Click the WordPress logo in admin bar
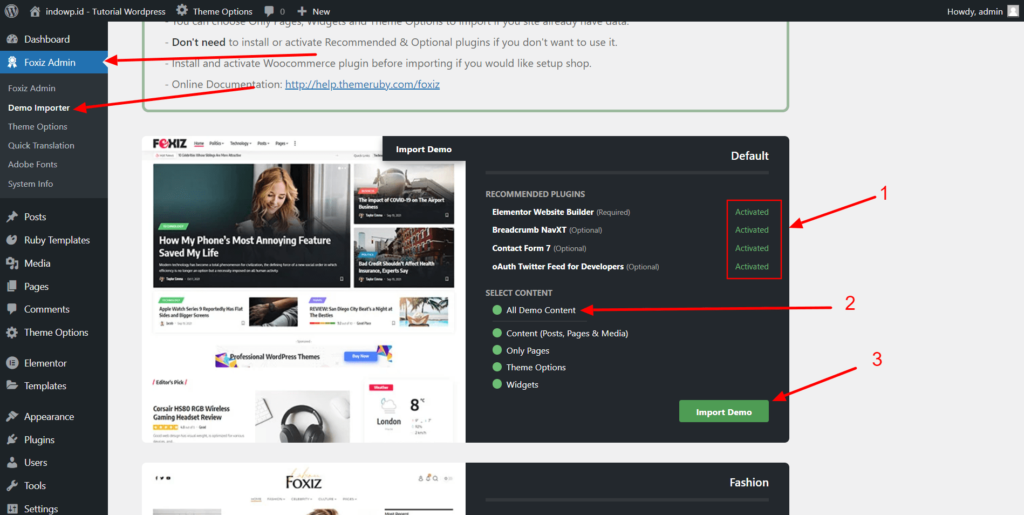The image size is (1024, 515). click(11, 11)
